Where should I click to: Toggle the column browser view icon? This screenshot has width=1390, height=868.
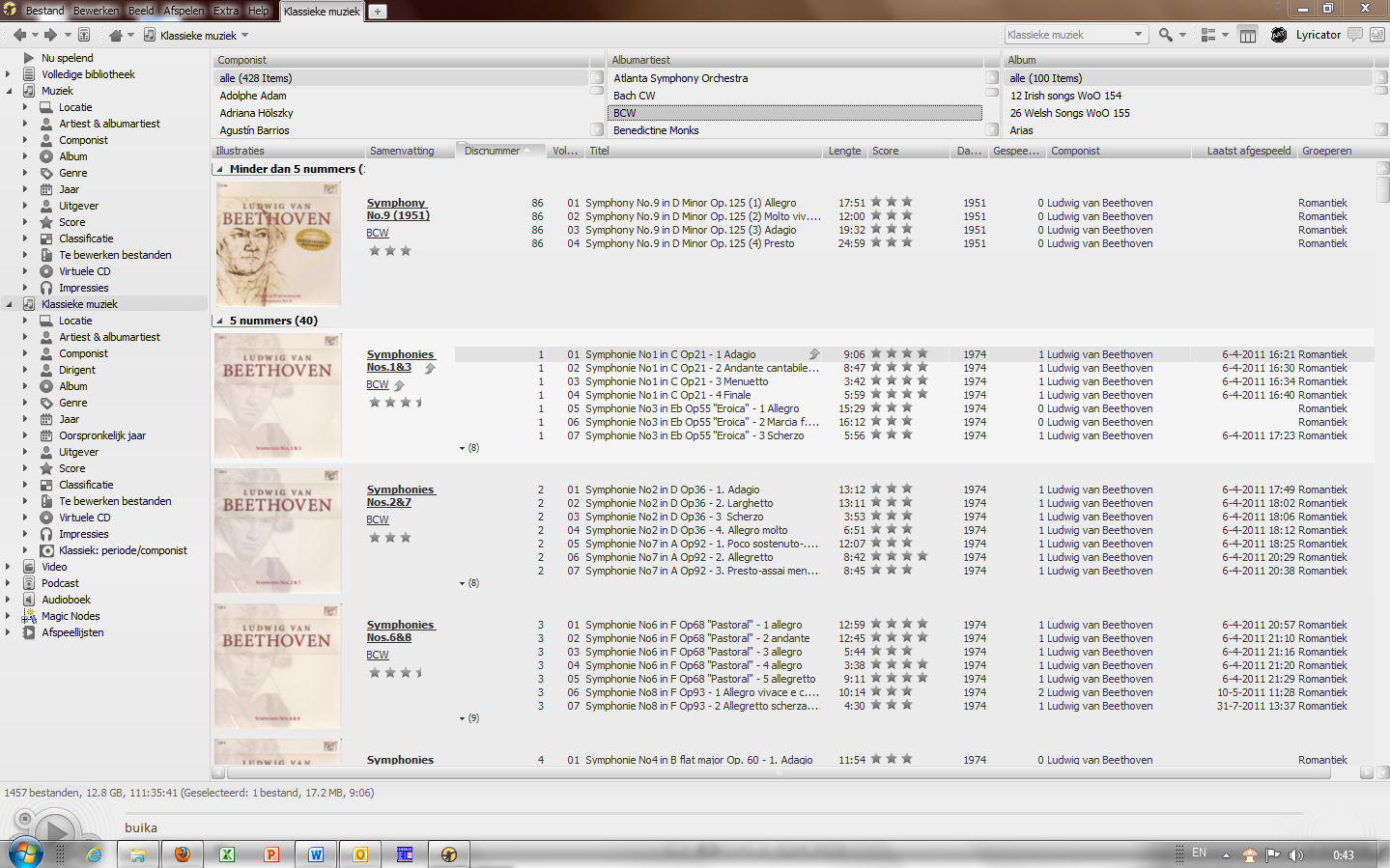coord(1248,35)
